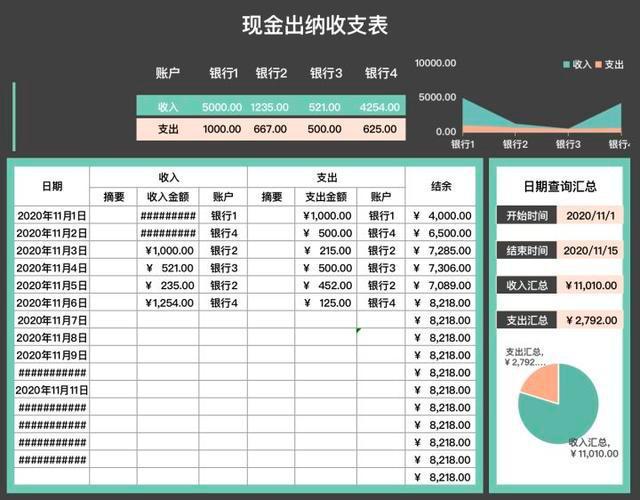This screenshot has width=640, height=500.
Task: Select income amount ¥521.00 on 2020年11月4日
Action: [x=168, y=268]
